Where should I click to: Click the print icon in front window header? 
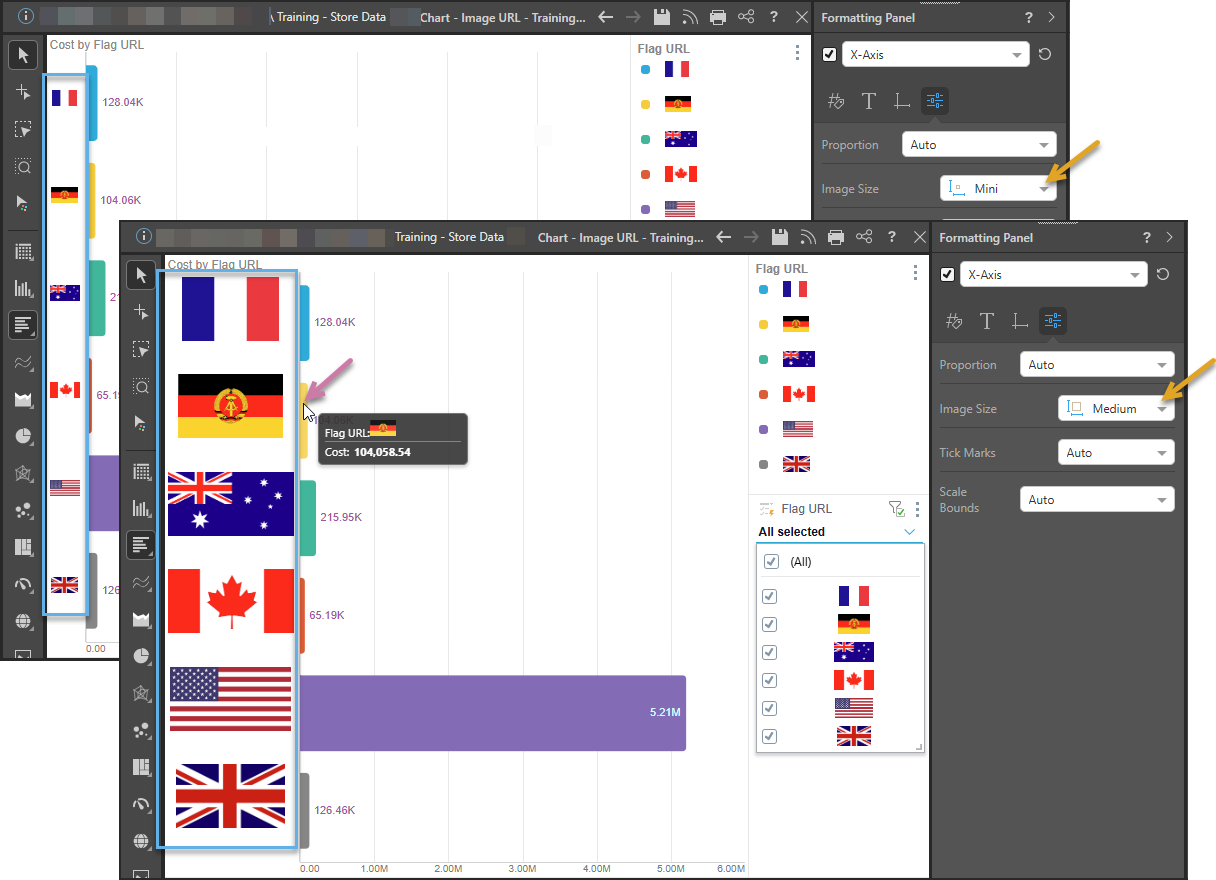pos(836,237)
